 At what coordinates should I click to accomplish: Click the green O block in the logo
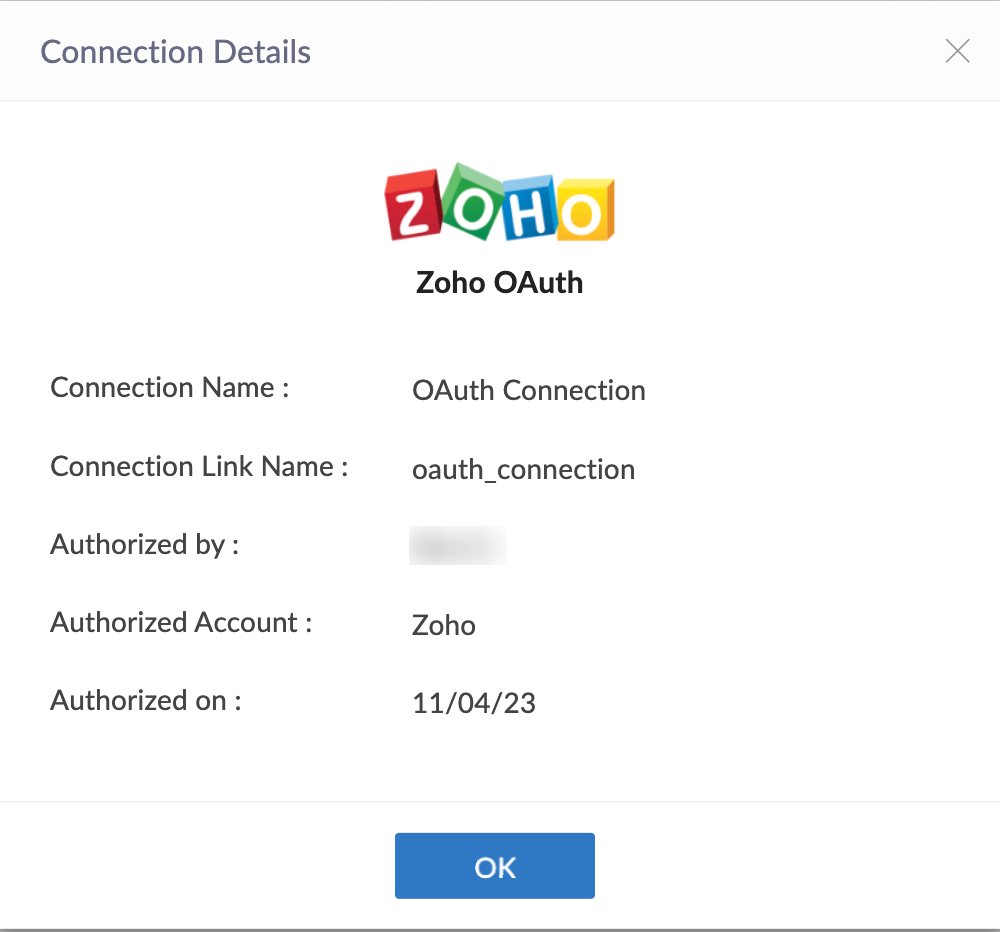[x=471, y=202]
